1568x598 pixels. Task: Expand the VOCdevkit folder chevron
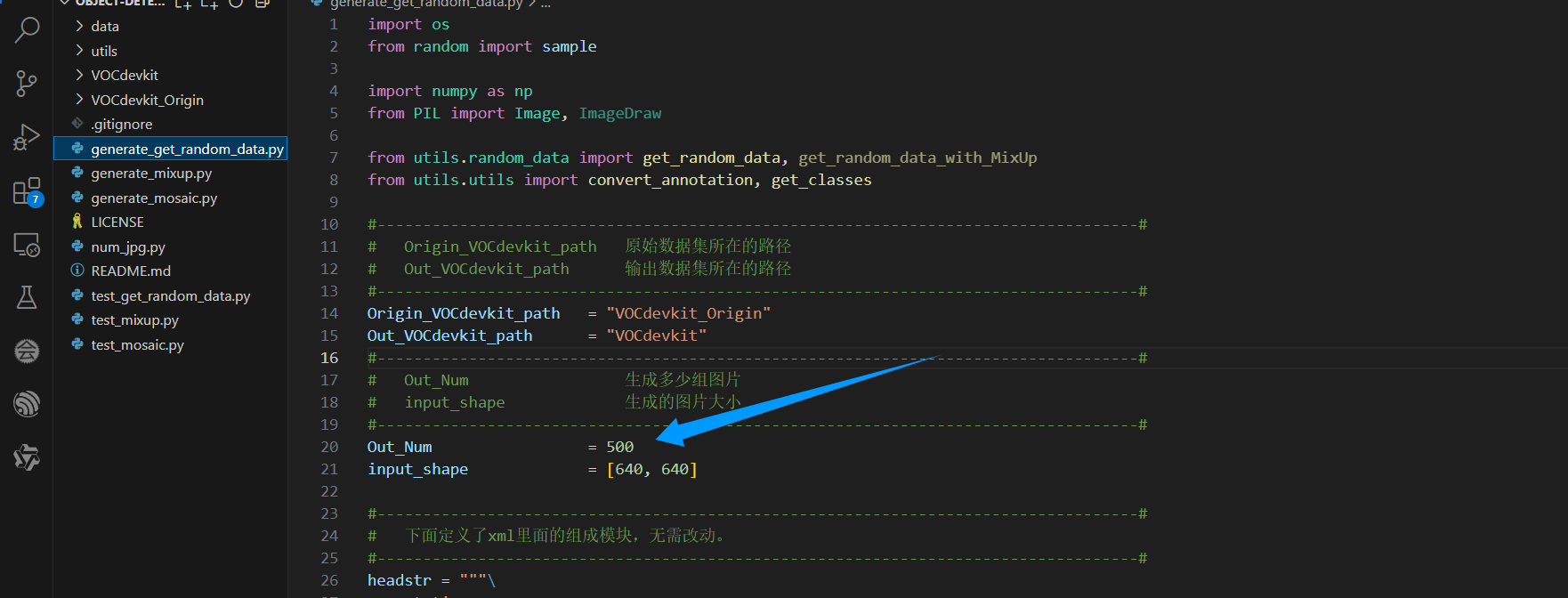79,75
